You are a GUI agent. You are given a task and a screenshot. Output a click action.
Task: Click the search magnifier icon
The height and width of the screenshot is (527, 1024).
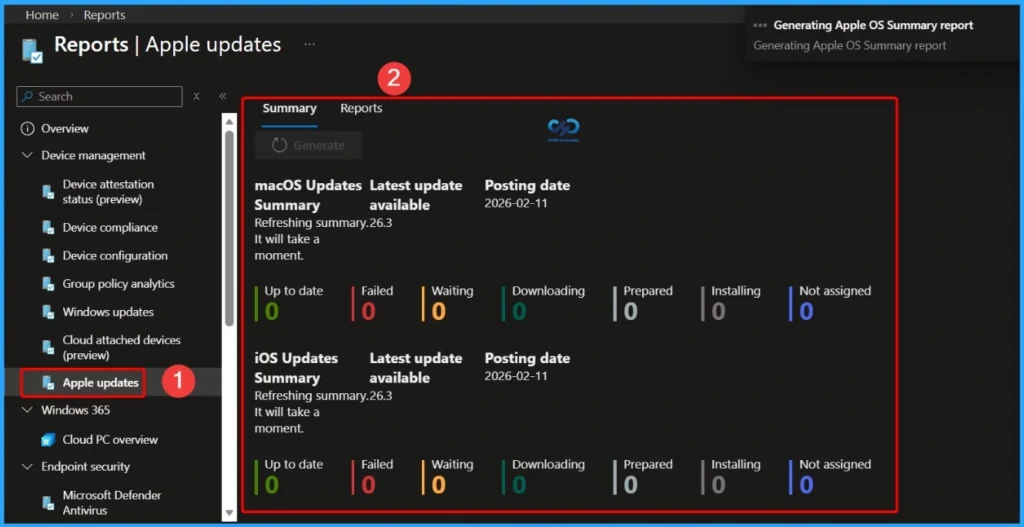click(27, 96)
